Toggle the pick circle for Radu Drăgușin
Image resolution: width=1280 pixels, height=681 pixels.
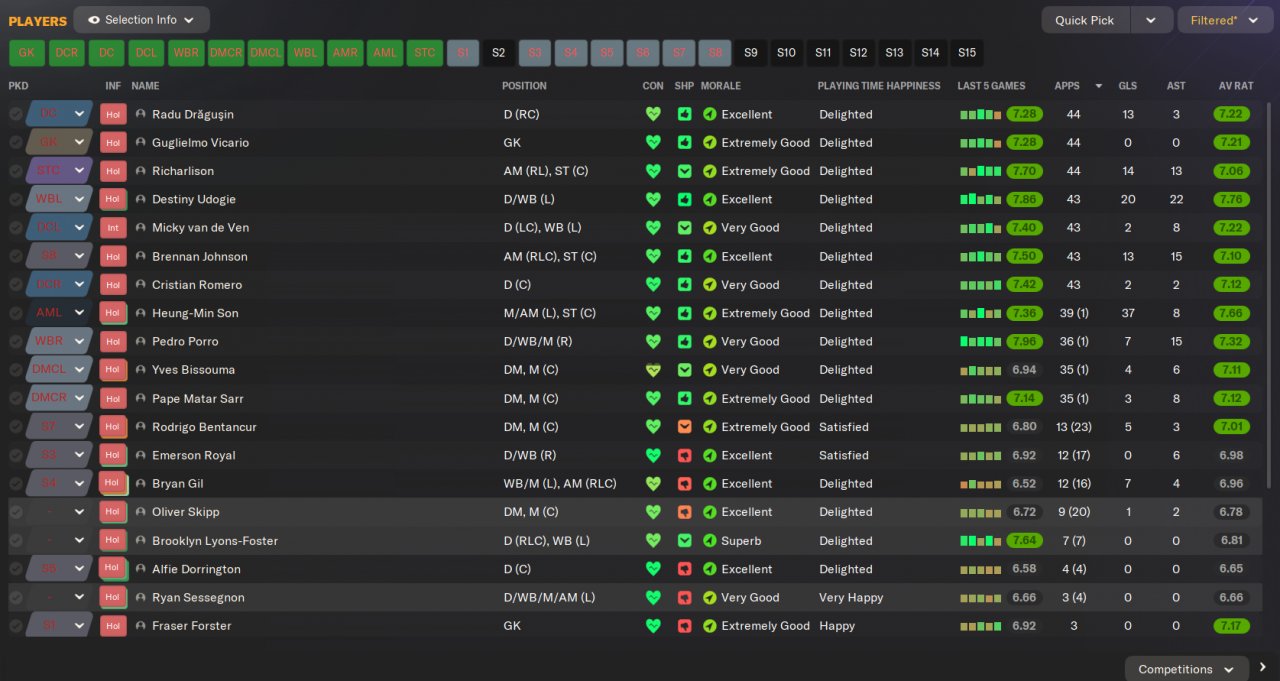point(16,114)
